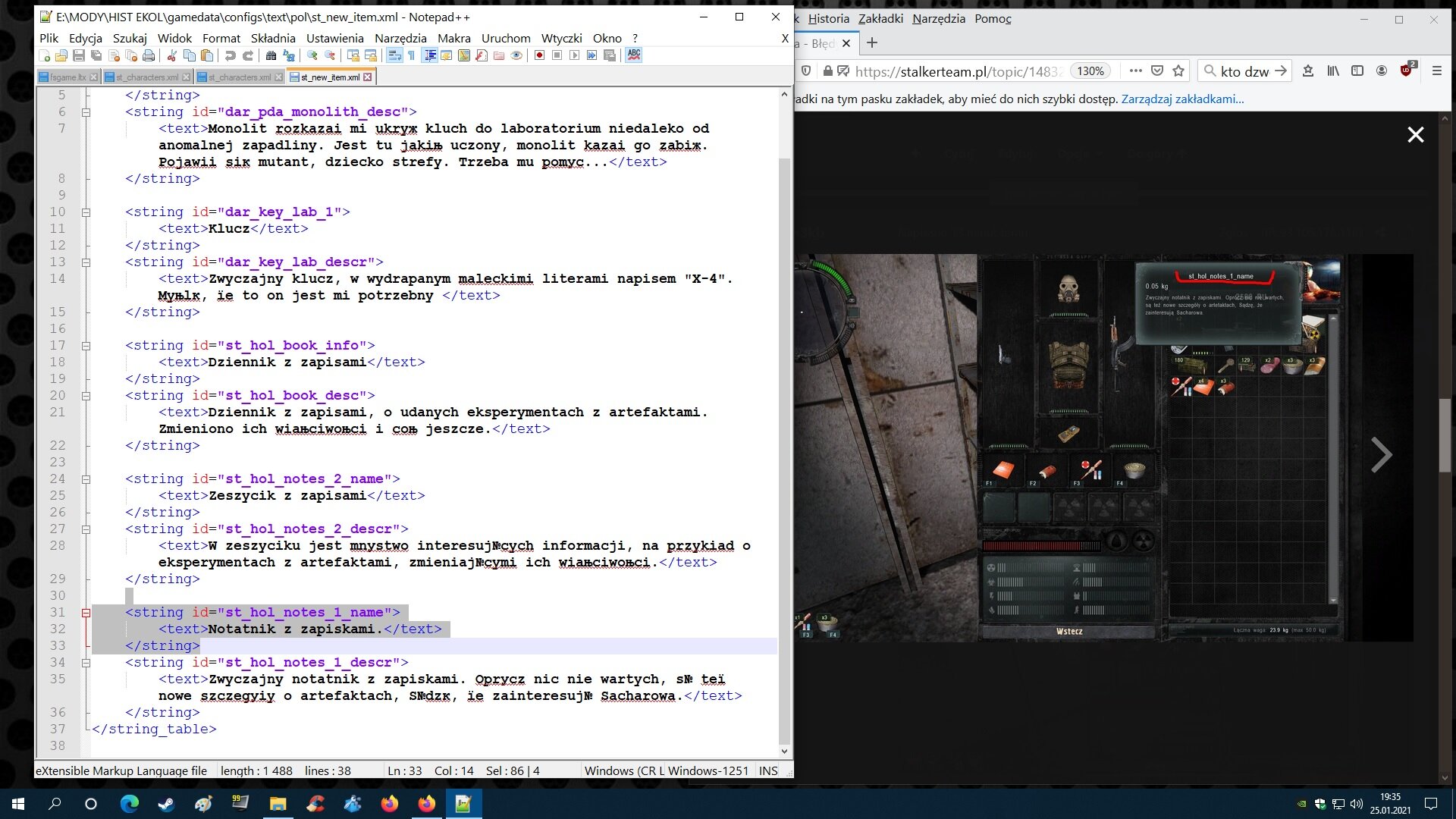The width and height of the screenshot is (1456, 819).
Task: Open the Wtyczki menu
Action: [561, 38]
